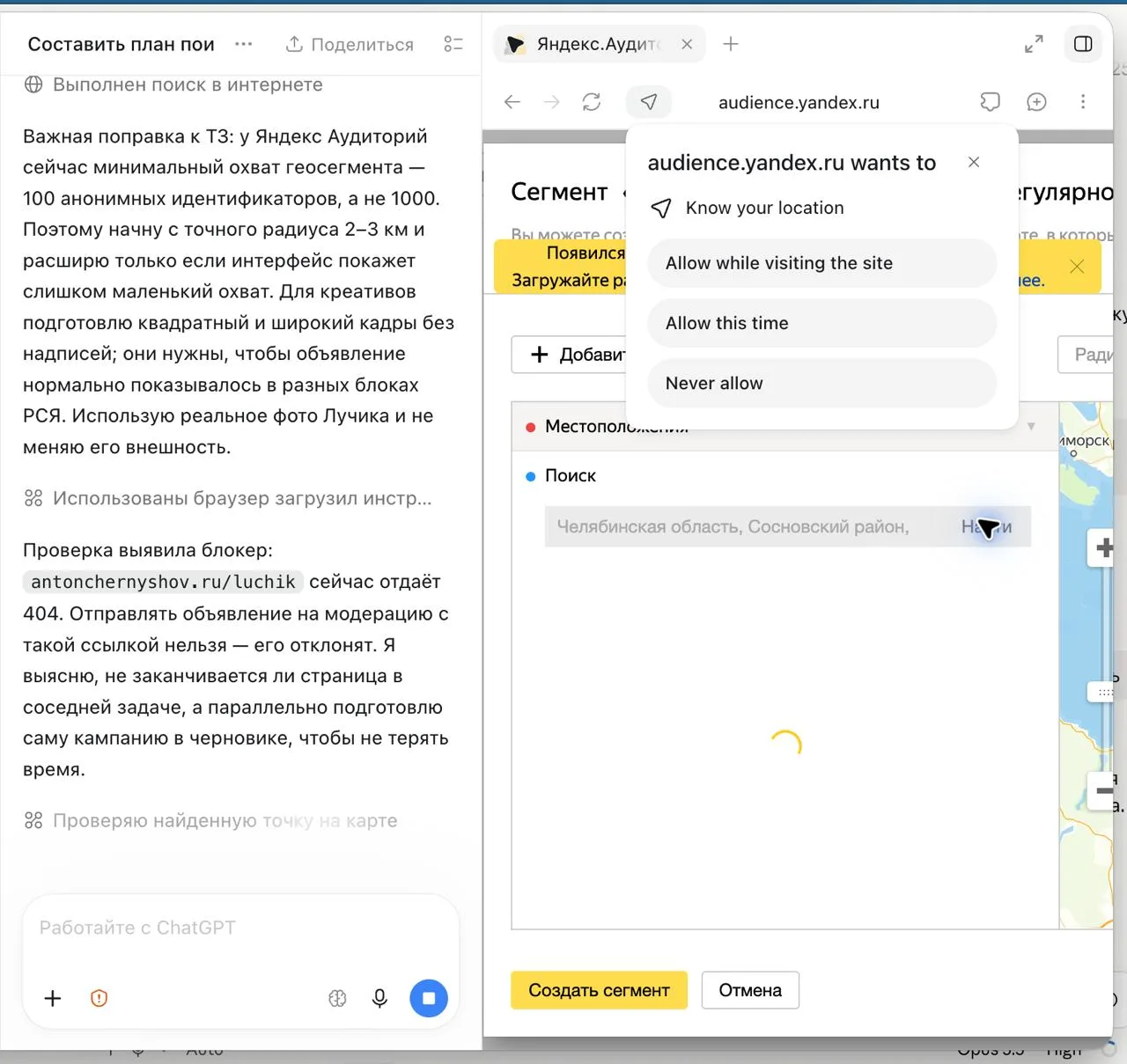Click the map zoom slider handle
Image resolution: width=1127 pixels, height=1064 pixels.
point(1101,693)
